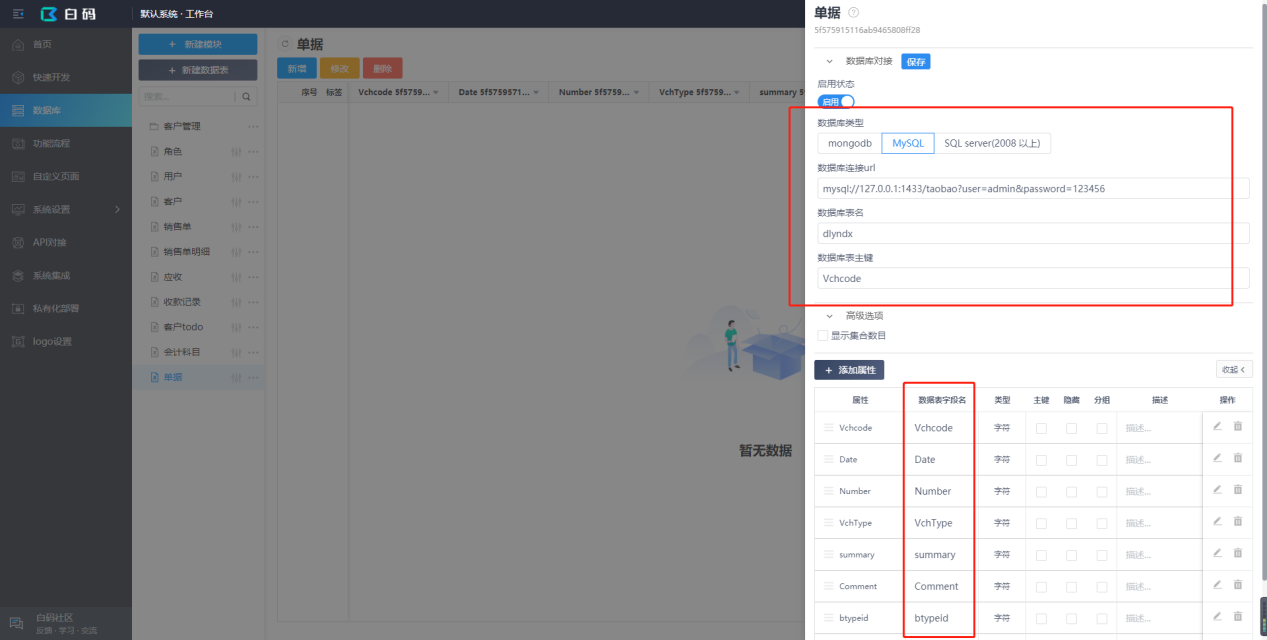The height and width of the screenshot is (640, 1267).
Task: Delete the VchType attribute via trash icon
Action: 1238,521
